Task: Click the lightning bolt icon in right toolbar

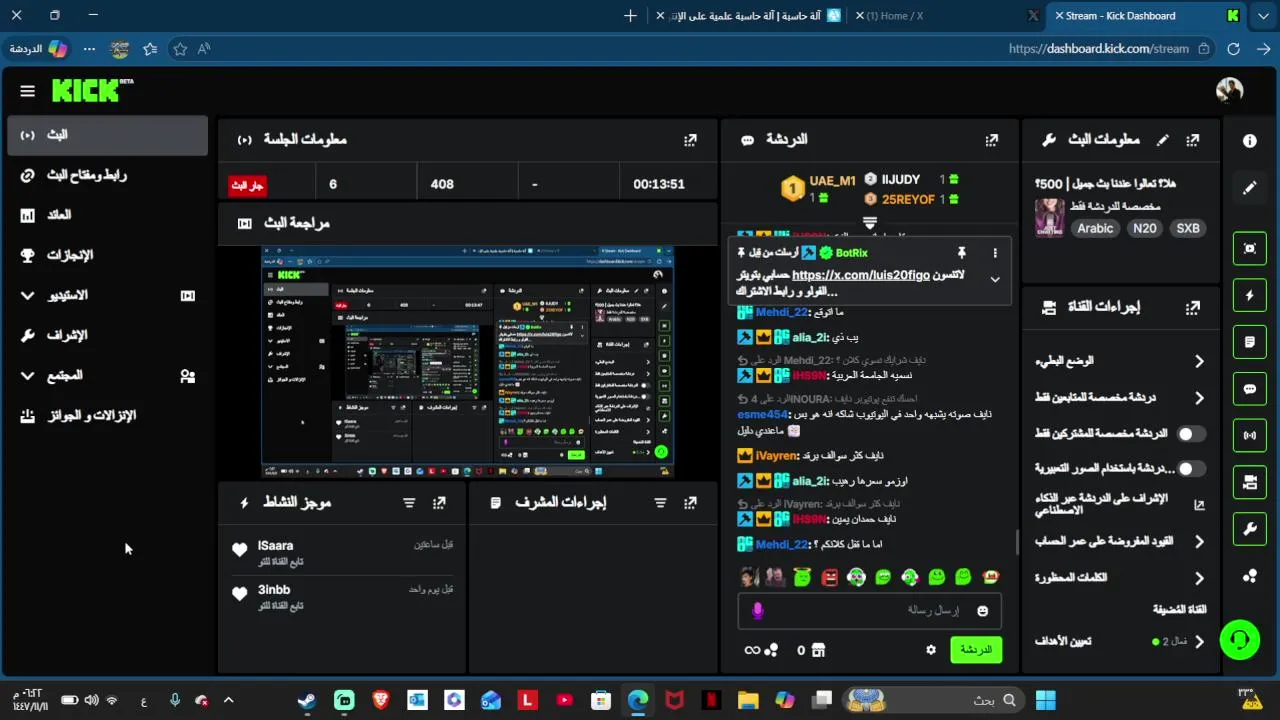Action: [1250, 296]
